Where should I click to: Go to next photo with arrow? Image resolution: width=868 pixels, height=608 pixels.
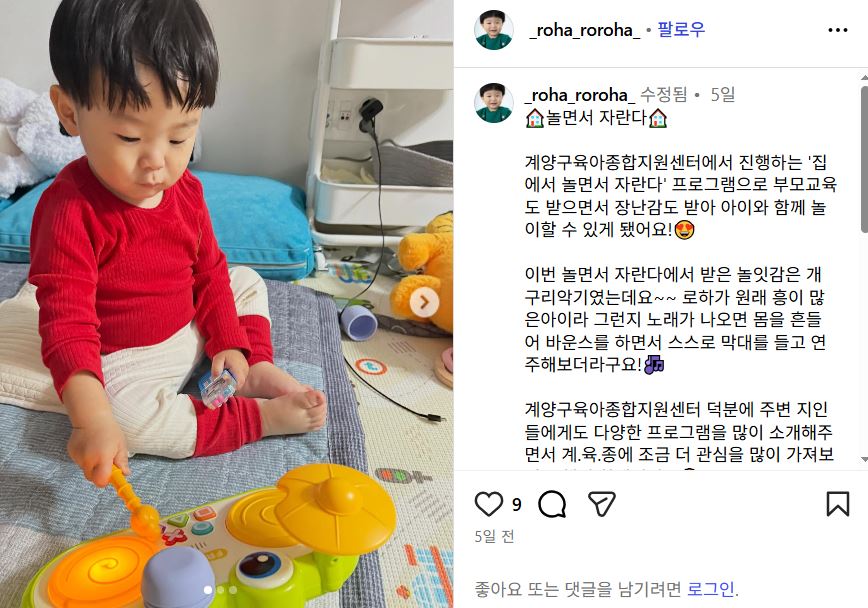click(425, 302)
